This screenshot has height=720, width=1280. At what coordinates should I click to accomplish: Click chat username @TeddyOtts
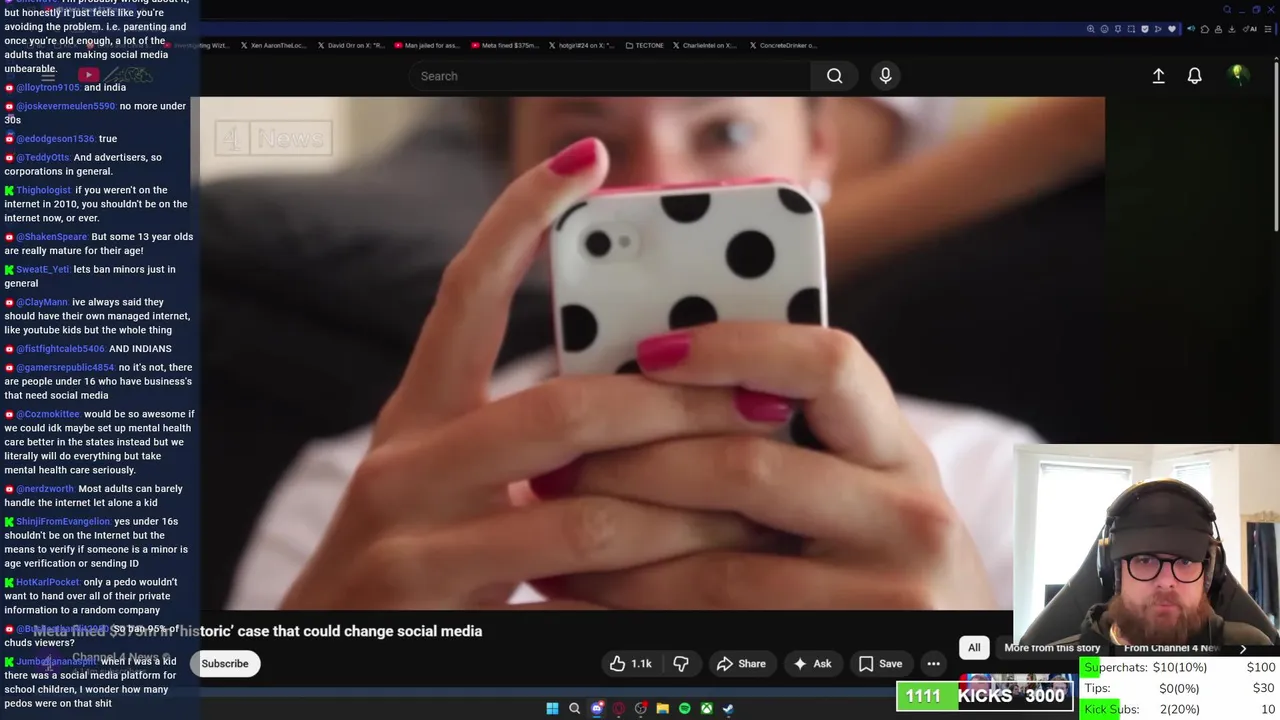(x=43, y=157)
